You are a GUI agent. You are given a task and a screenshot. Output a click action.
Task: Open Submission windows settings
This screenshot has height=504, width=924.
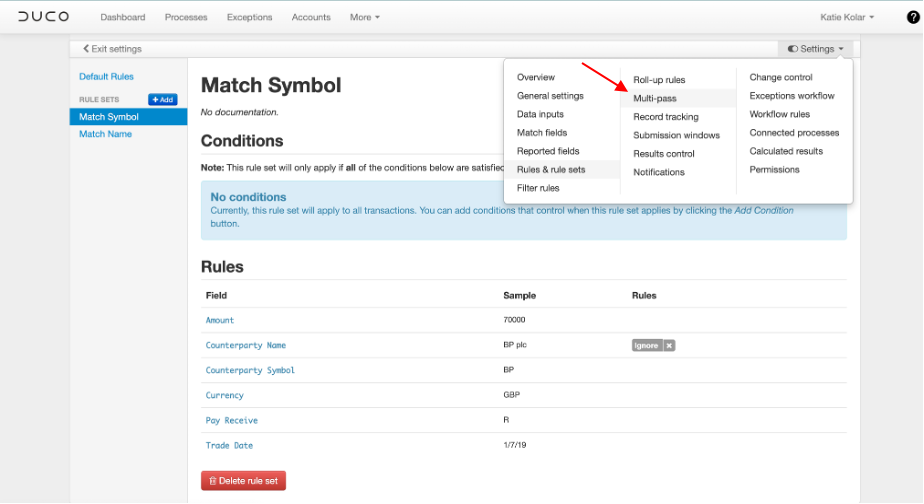[x=676, y=135]
